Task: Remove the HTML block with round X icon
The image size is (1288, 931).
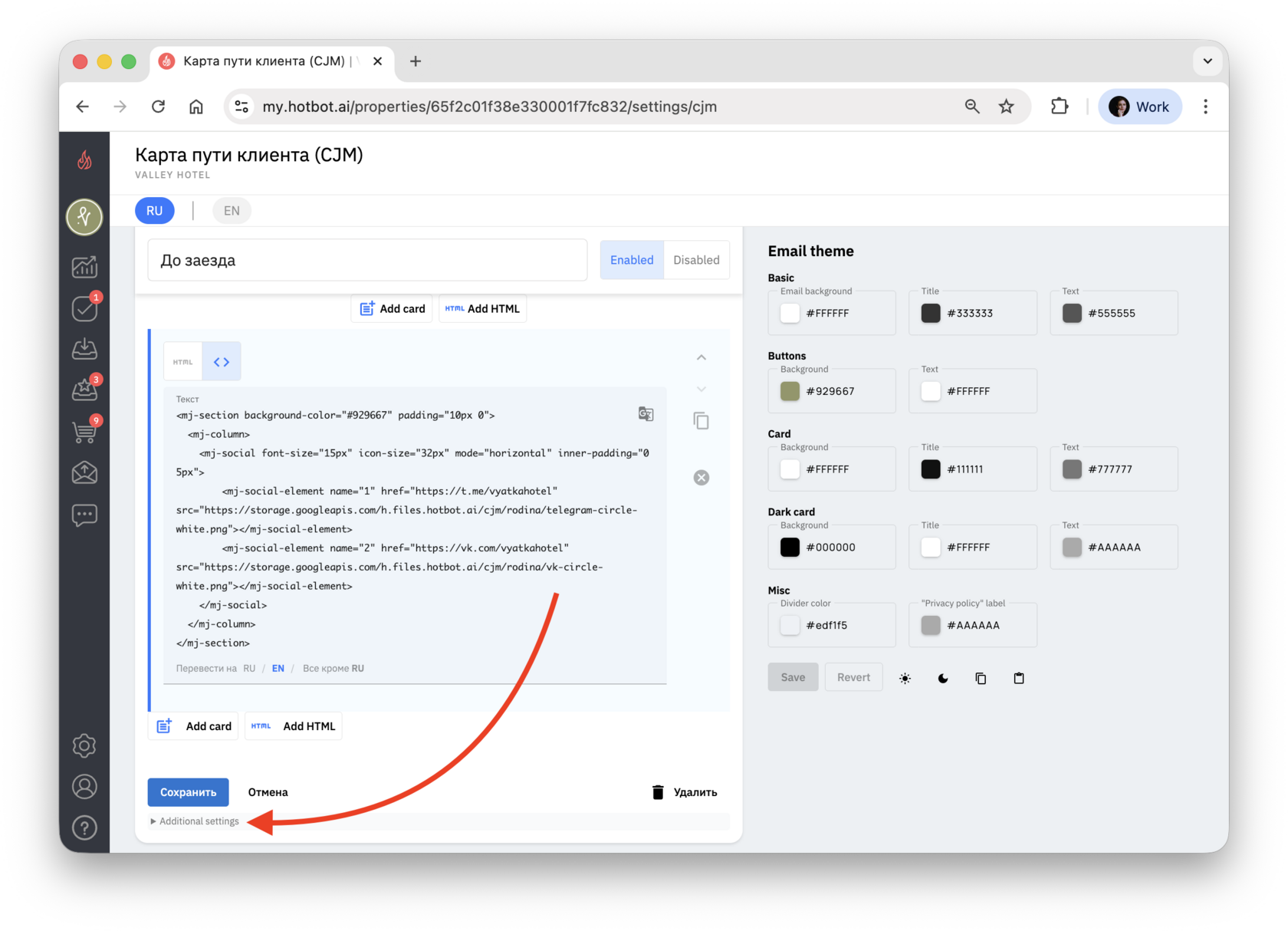Action: point(701,478)
